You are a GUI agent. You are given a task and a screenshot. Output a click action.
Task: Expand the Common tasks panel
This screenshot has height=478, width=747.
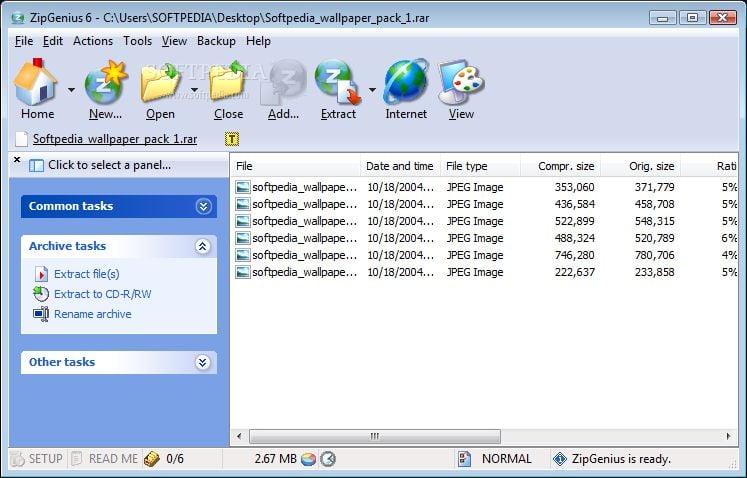click(203, 206)
